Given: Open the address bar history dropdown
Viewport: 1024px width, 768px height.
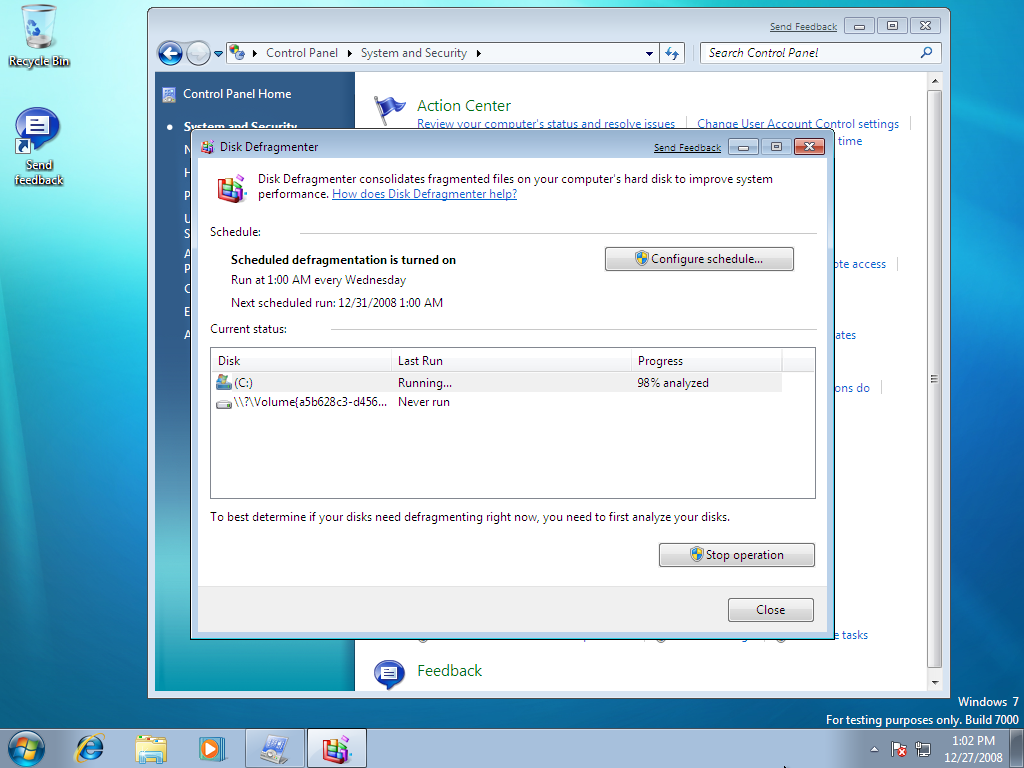Looking at the screenshot, I should 649,54.
